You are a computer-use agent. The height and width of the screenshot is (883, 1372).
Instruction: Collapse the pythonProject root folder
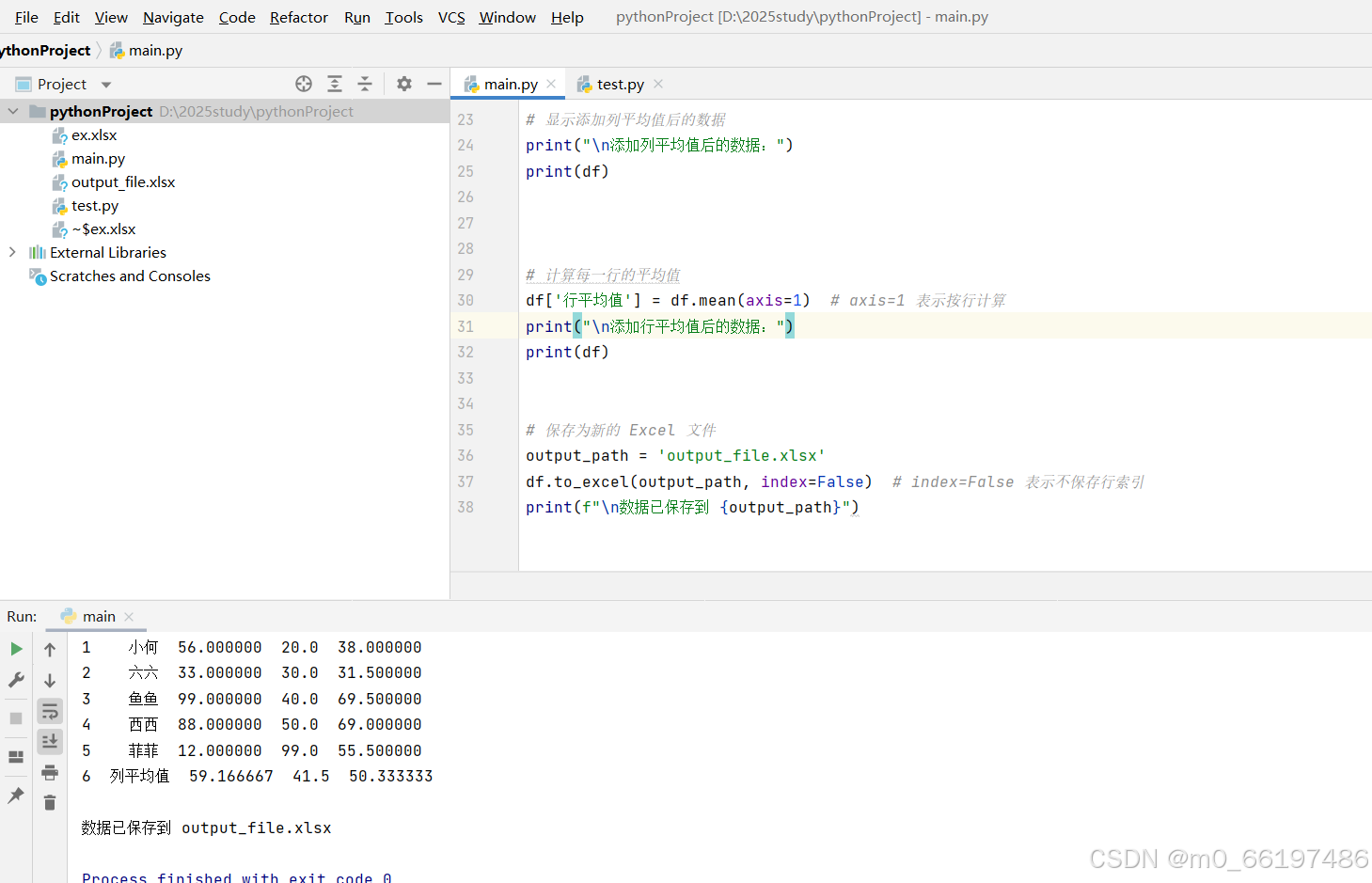[13, 111]
